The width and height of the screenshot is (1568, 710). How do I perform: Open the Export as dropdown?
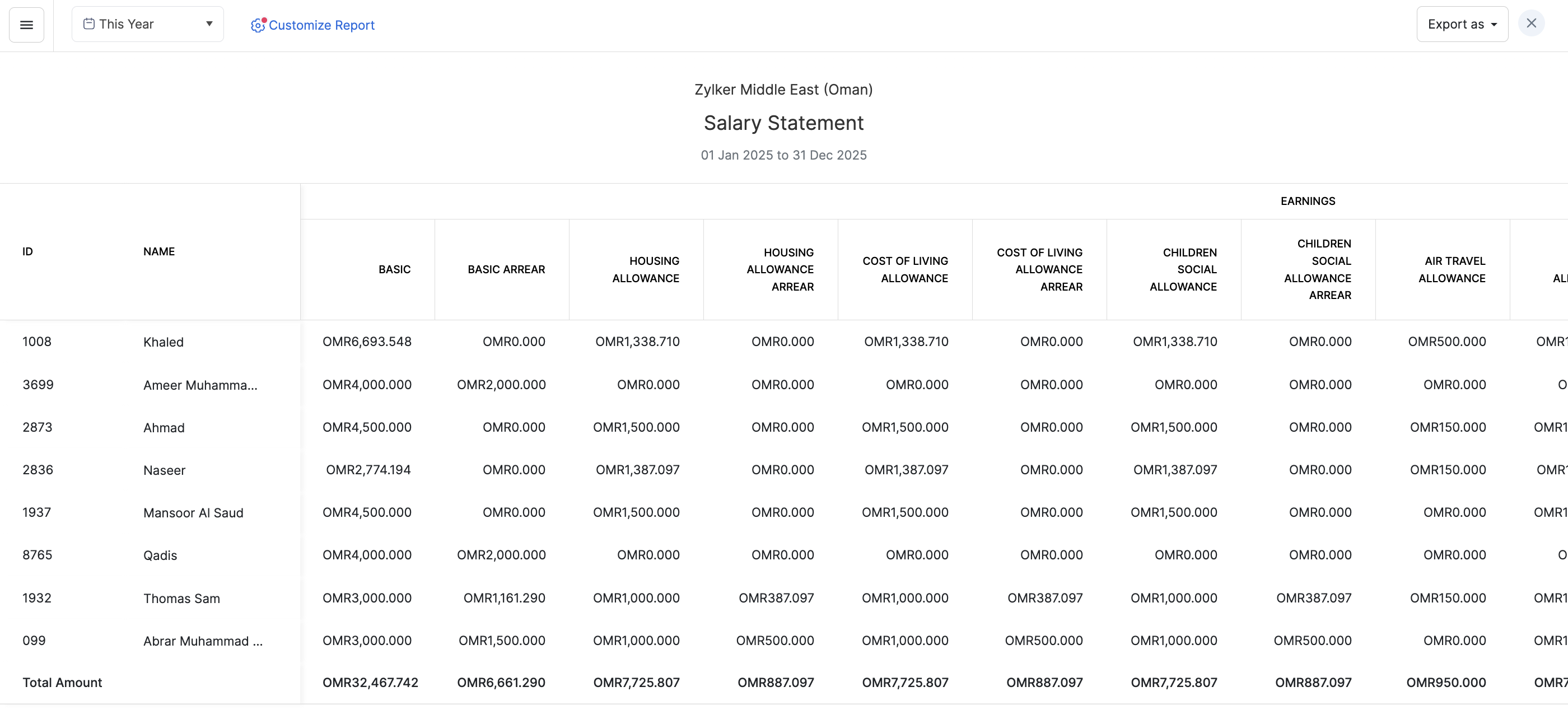pyautogui.click(x=1462, y=24)
